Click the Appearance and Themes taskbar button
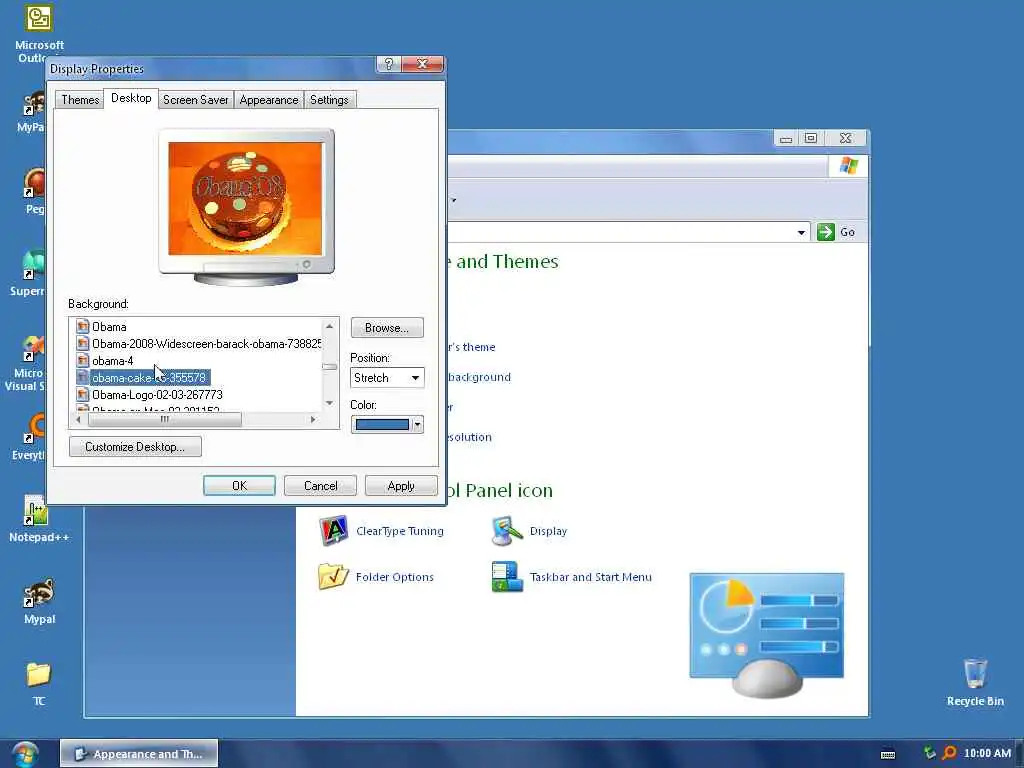Screen dimensions: 1024x768 coord(139,754)
